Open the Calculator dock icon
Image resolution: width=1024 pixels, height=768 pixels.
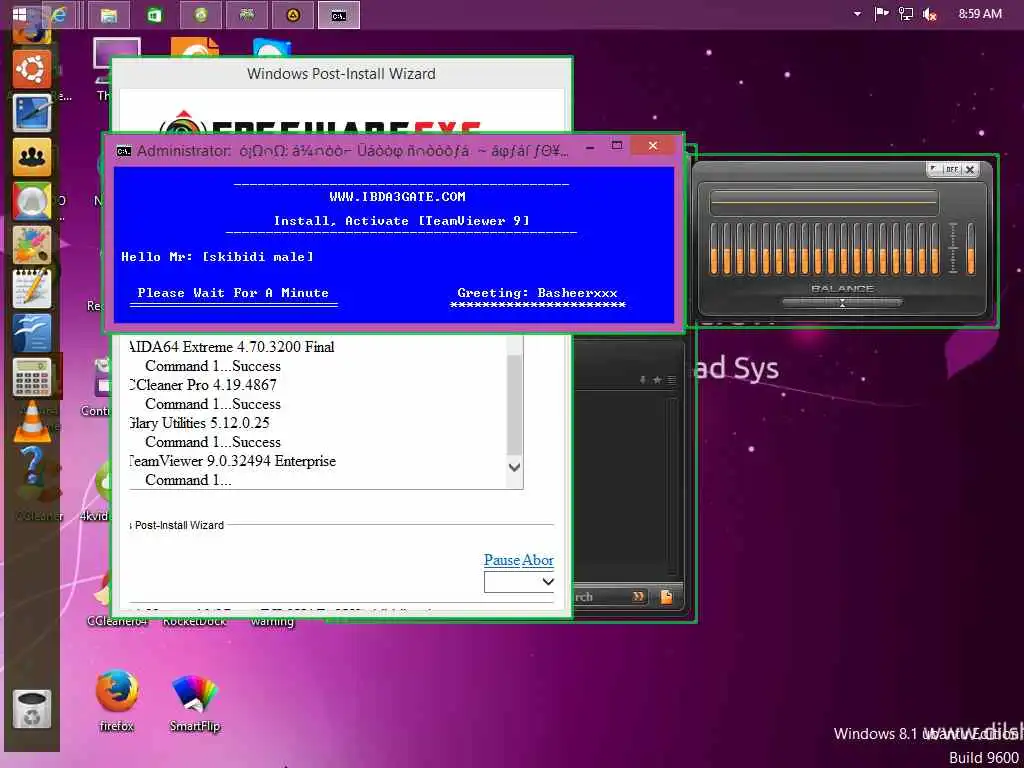tap(31, 377)
